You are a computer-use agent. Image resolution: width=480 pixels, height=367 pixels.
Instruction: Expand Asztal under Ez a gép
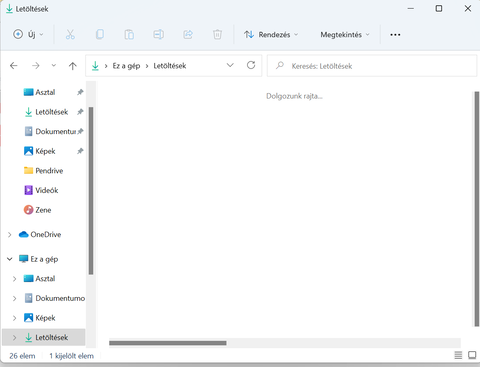click(x=14, y=279)
